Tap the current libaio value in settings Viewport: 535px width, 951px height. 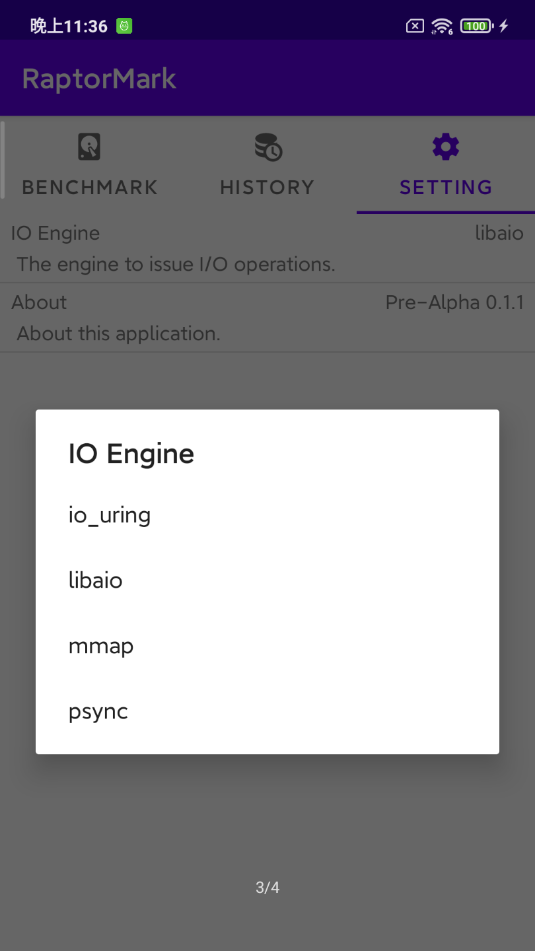click(x=499, y=234)
